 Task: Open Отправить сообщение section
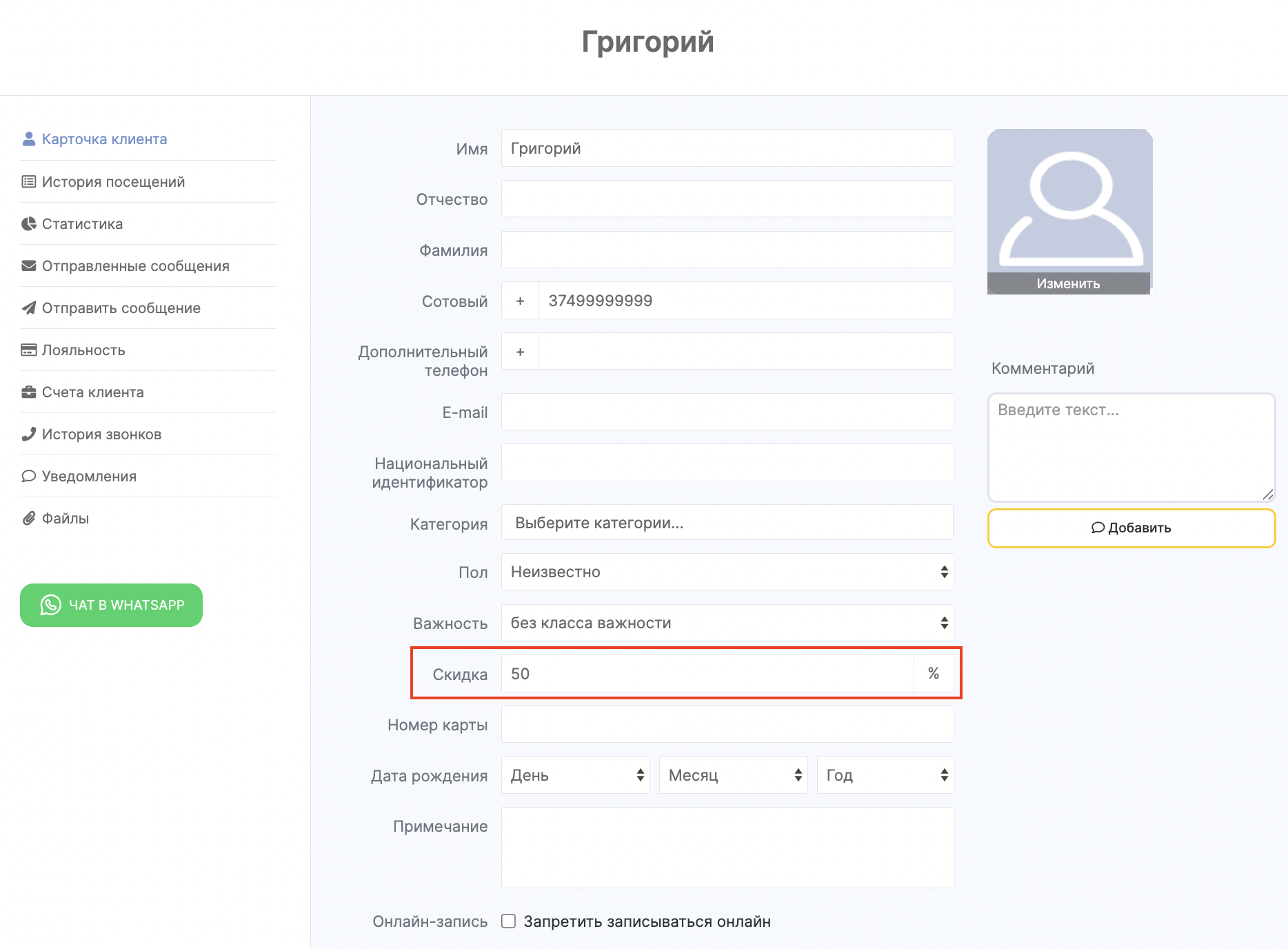click(121, 308)
